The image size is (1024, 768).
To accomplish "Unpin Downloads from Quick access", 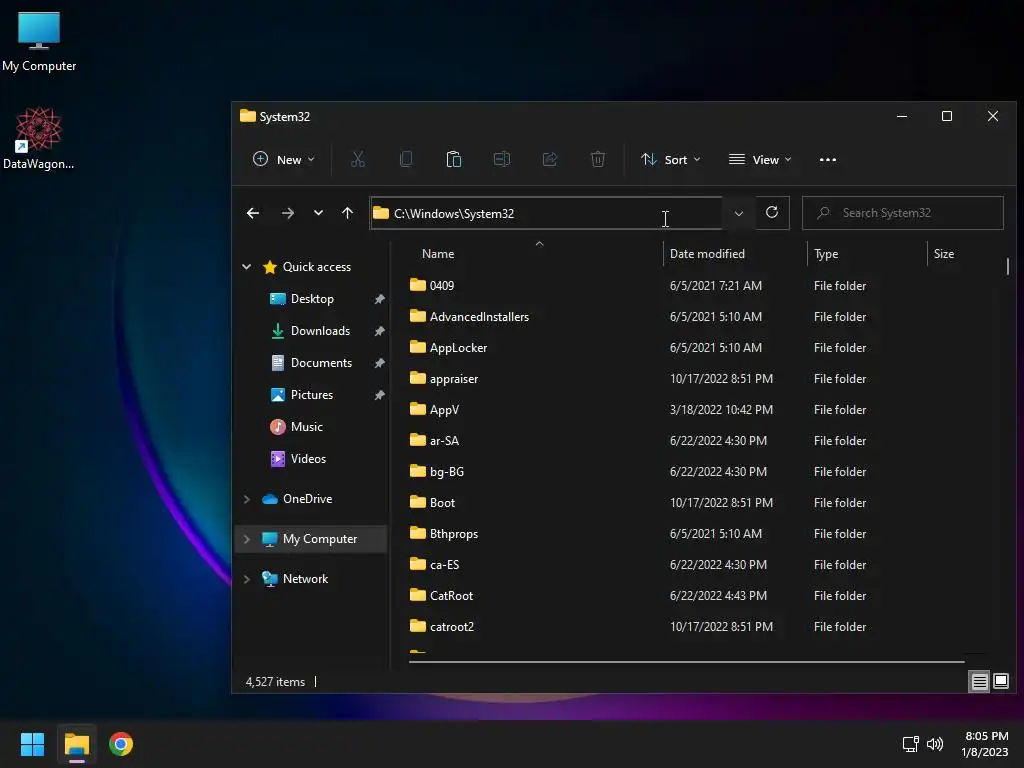I will pos(379,331).
